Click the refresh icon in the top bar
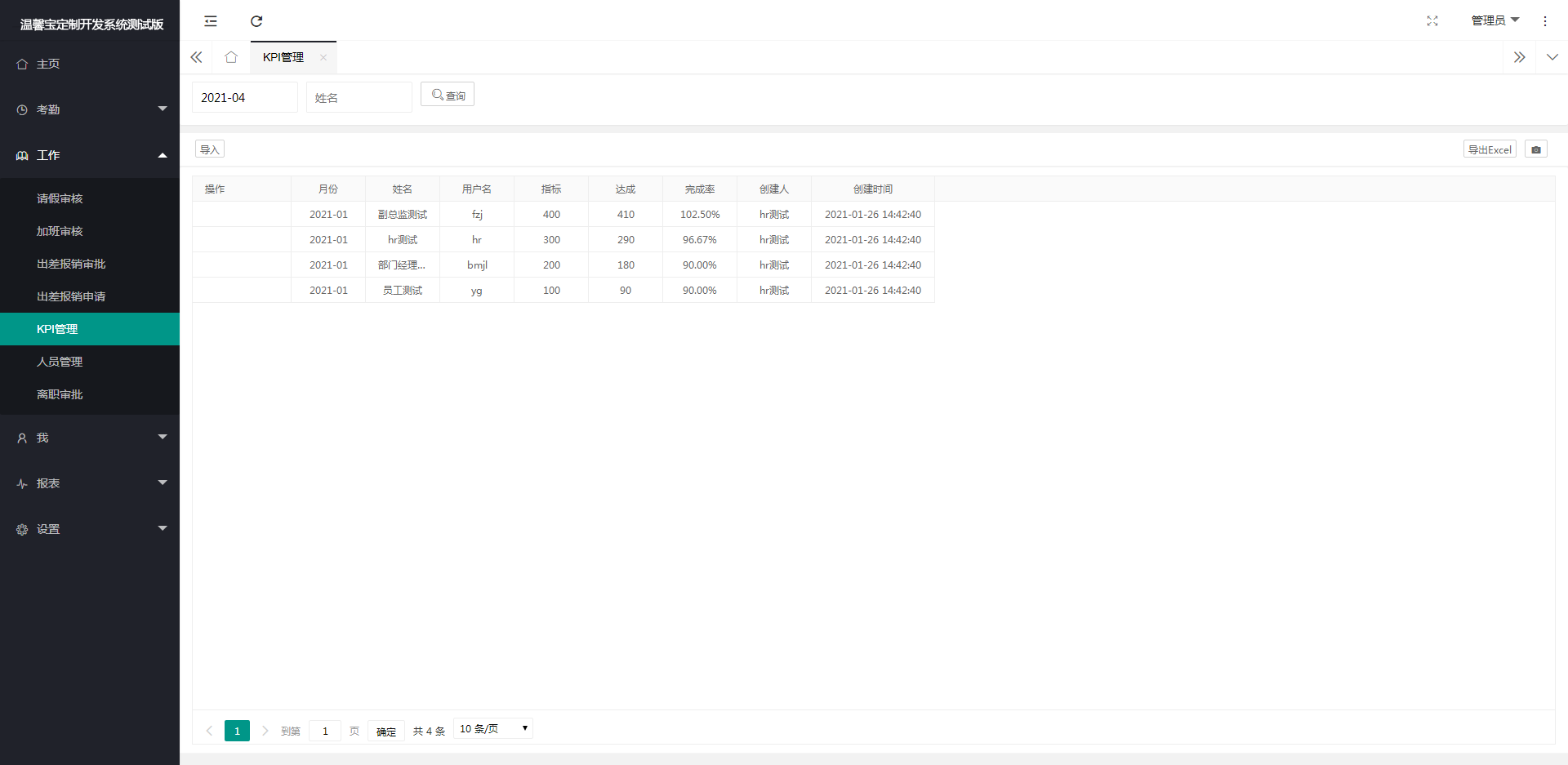 [256, 21]
